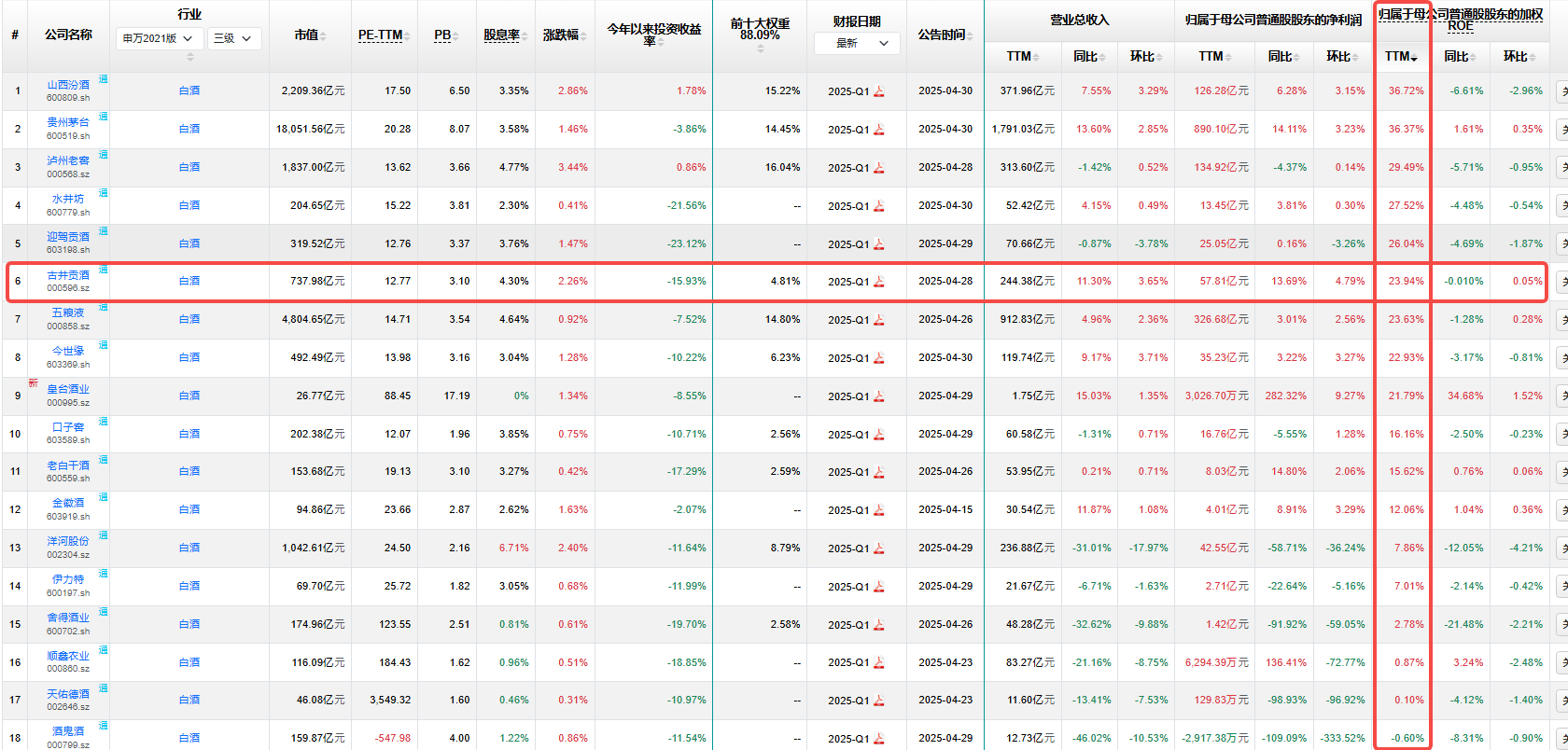Screen dimensions: 1568x750
Task: Open the PDF report icon for 山西汾酒
Action: tap(879, 91)
